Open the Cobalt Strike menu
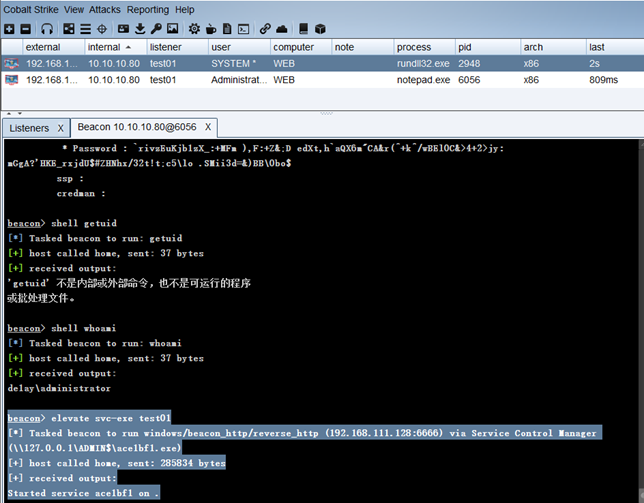 [31, 9]
